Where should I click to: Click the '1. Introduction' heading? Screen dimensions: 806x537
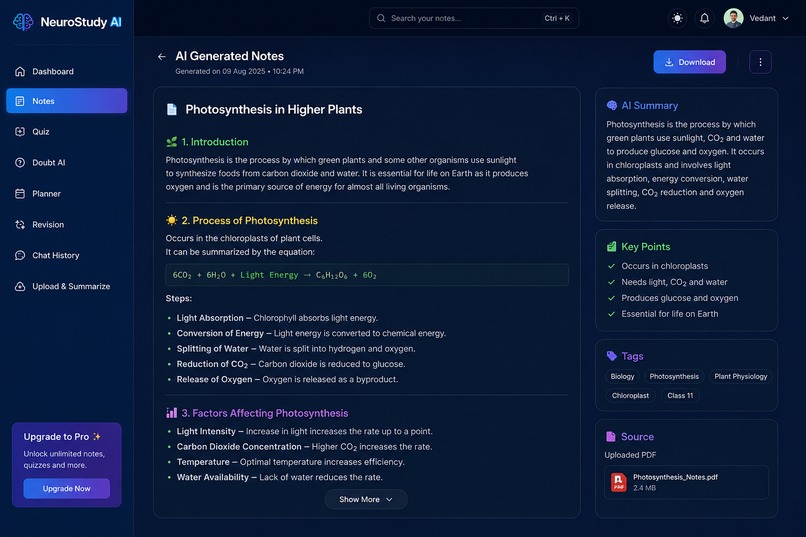[214, 142]
